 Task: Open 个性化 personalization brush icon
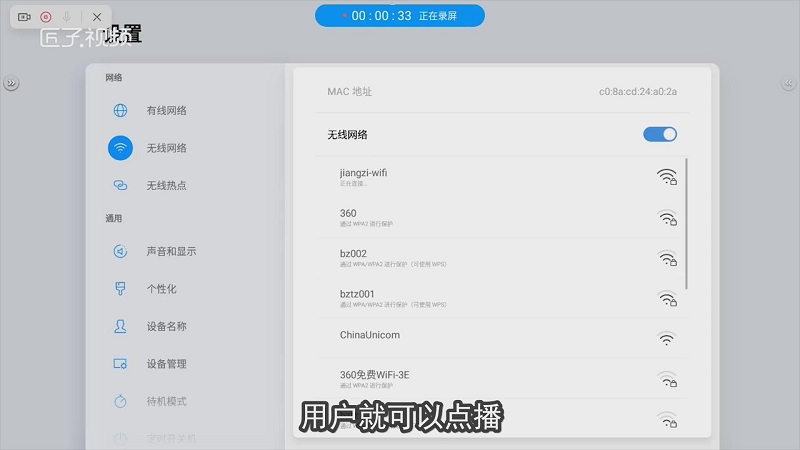click(120, 289)
